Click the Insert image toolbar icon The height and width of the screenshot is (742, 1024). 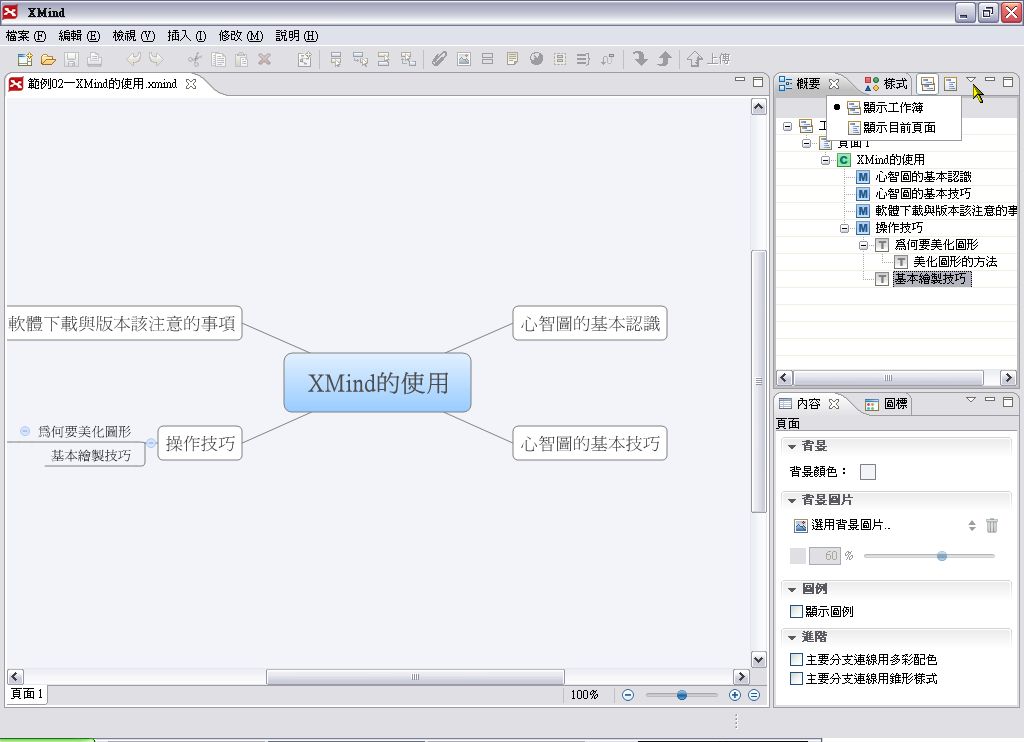coord(464,59)
